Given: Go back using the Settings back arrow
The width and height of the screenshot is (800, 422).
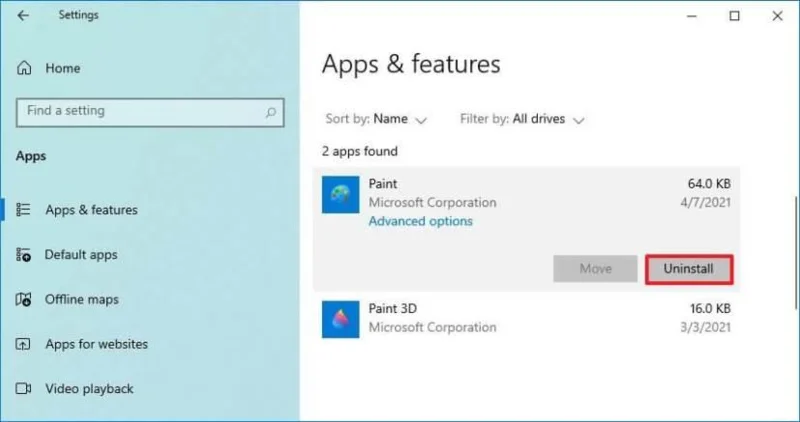Looking at the screenshot, I should [x=23, y=15].
